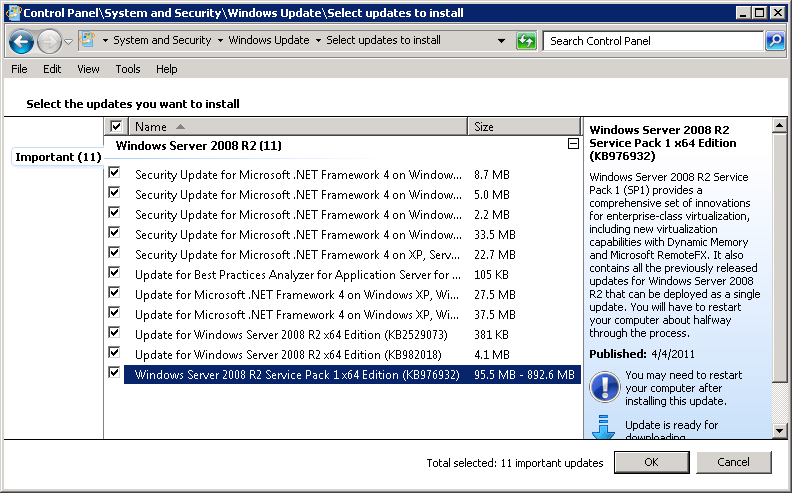Uncheck the 33.5 MB .NET security update
The height and width of the screenshot is (493, 792).
(x=114, y=232)
